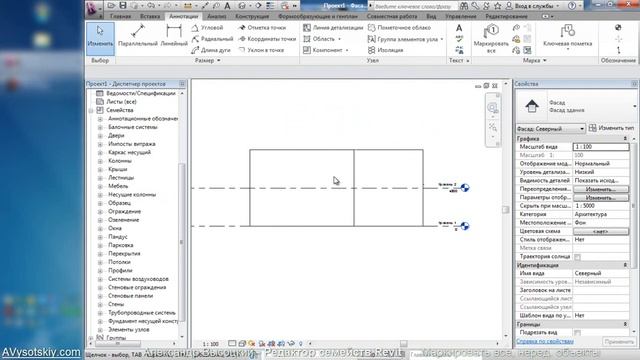Open the Справка по свойствам link
640x360 pixels.
[545, 341]
